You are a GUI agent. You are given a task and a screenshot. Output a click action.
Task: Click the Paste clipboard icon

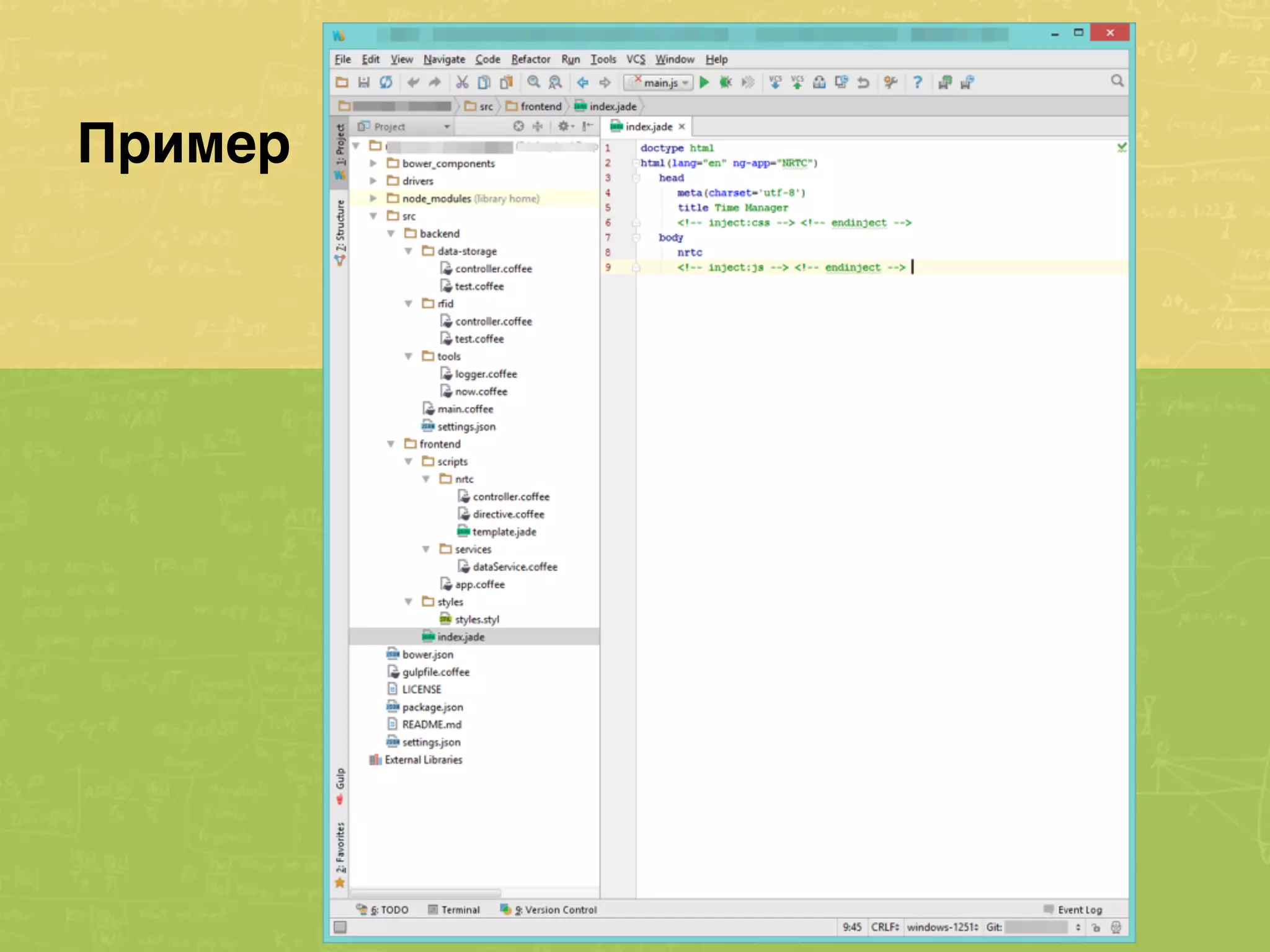pyautogui.click(x=507, y=82)
